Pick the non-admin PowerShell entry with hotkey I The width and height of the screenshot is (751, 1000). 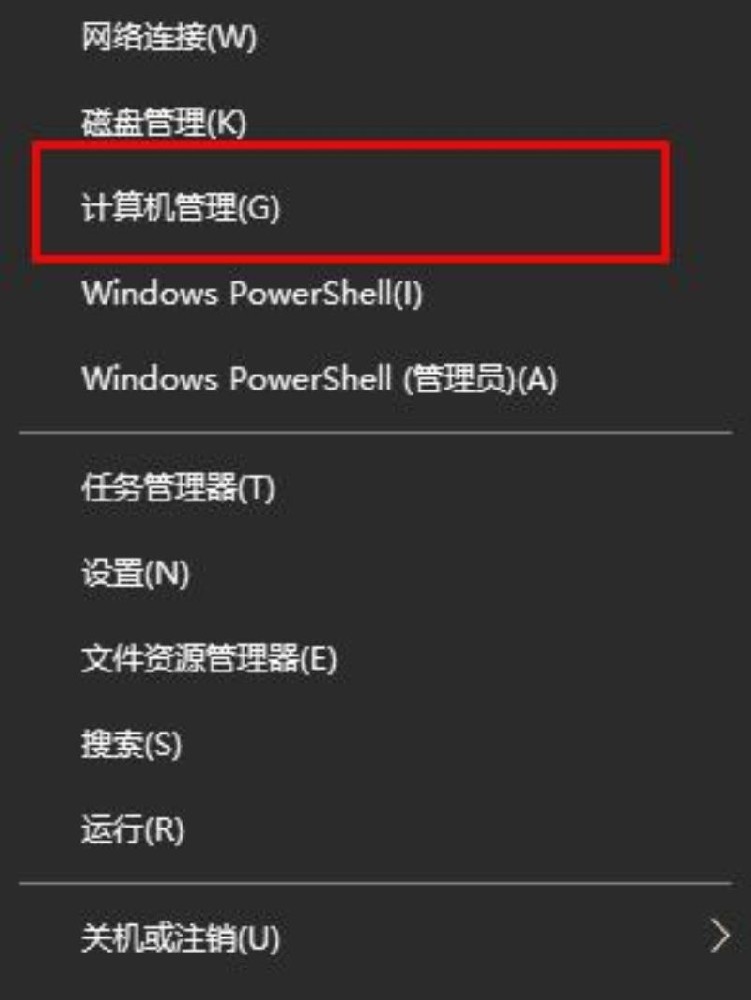376,293
